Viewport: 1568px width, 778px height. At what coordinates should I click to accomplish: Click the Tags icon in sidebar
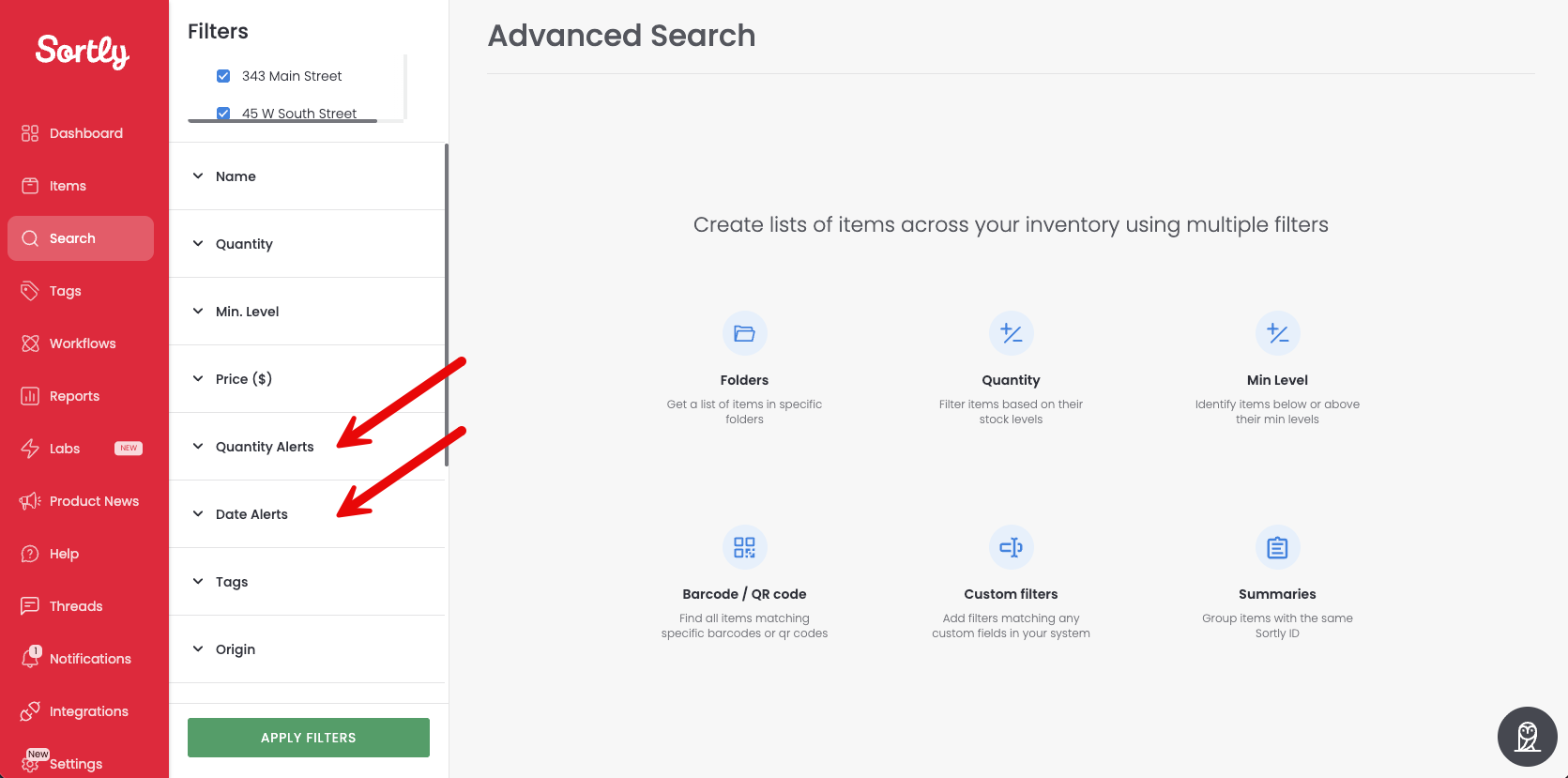pos(30,291)
